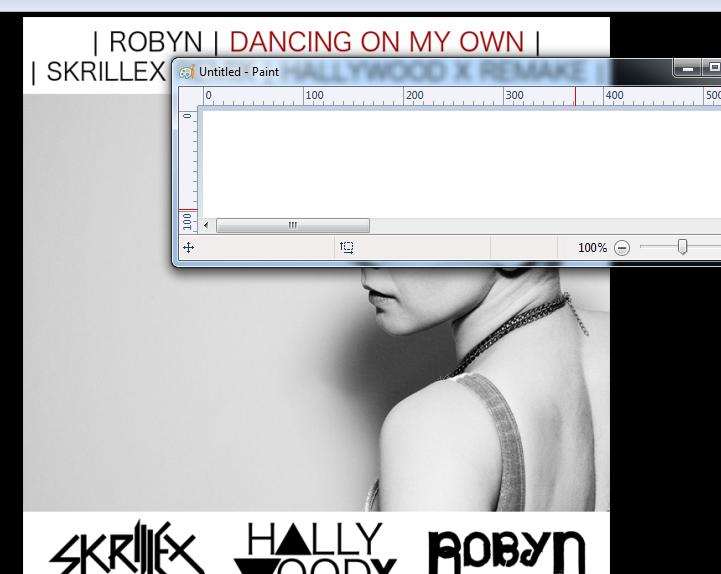Click the zoom slider handle at 100%

682,247
